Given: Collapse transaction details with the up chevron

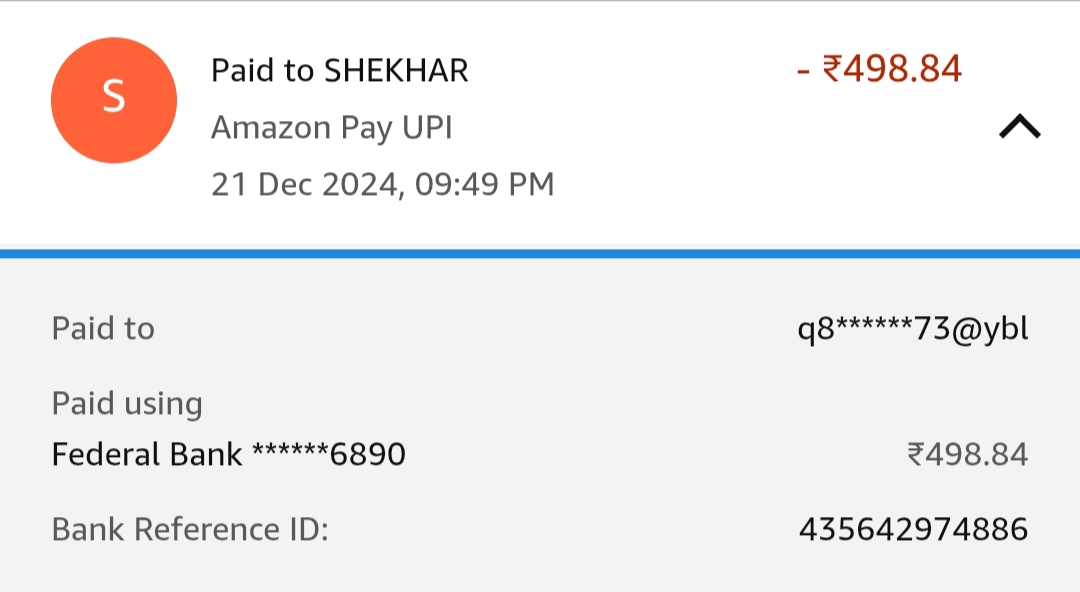Looking at the screenshot, I should pos(1020,127).
